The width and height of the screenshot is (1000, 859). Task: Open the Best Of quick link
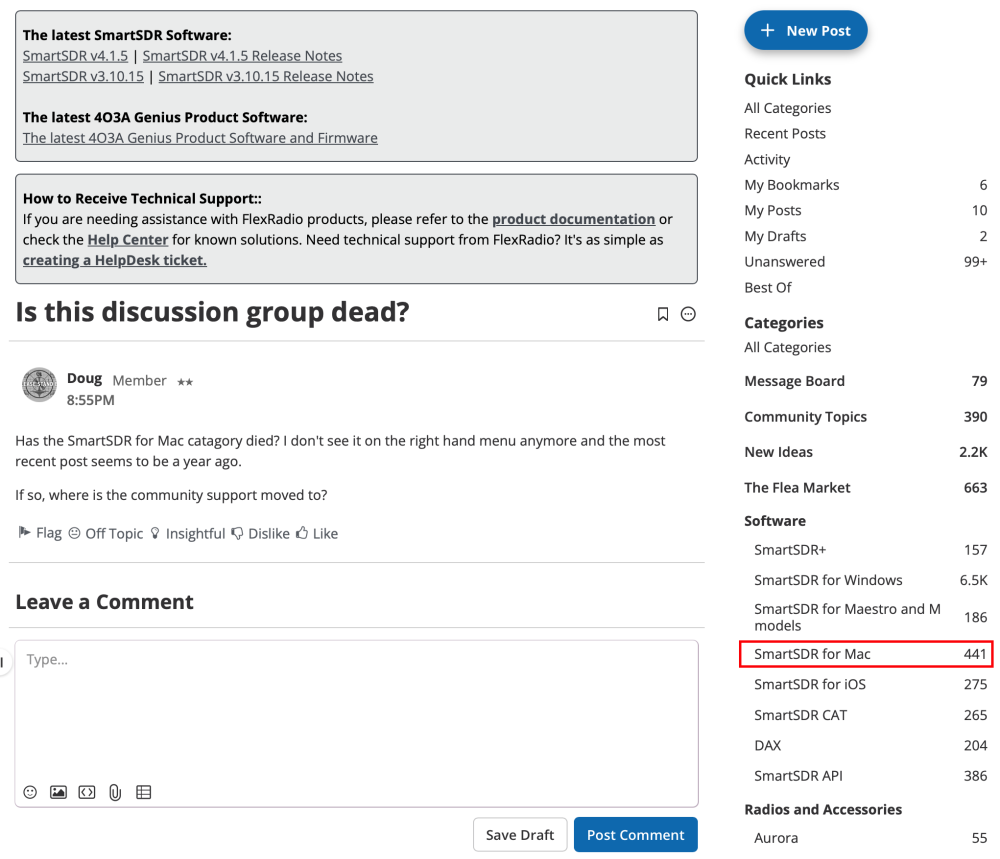[x=768, y=288]
